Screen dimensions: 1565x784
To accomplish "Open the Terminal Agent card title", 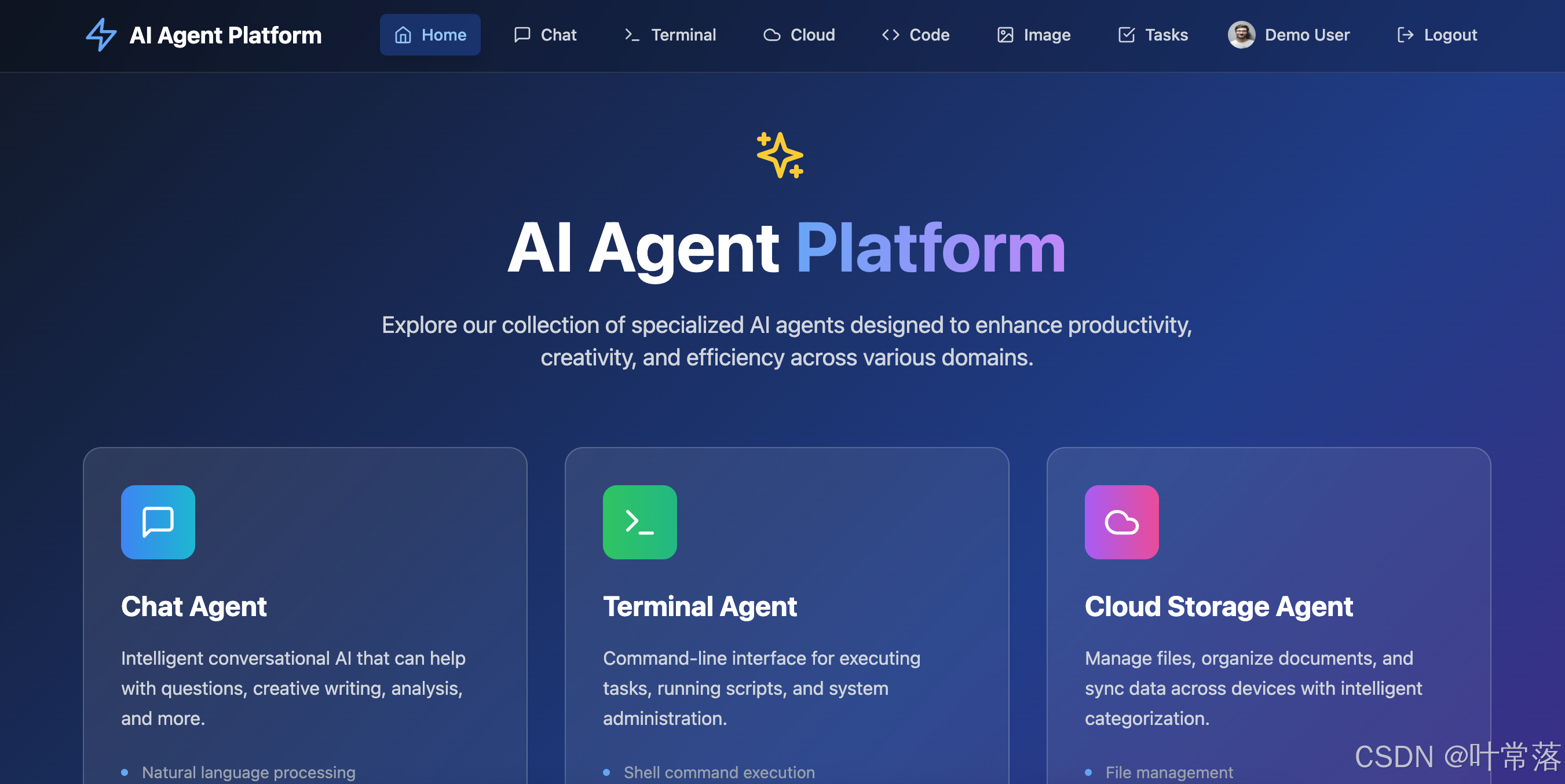I will tap(699, 606).
